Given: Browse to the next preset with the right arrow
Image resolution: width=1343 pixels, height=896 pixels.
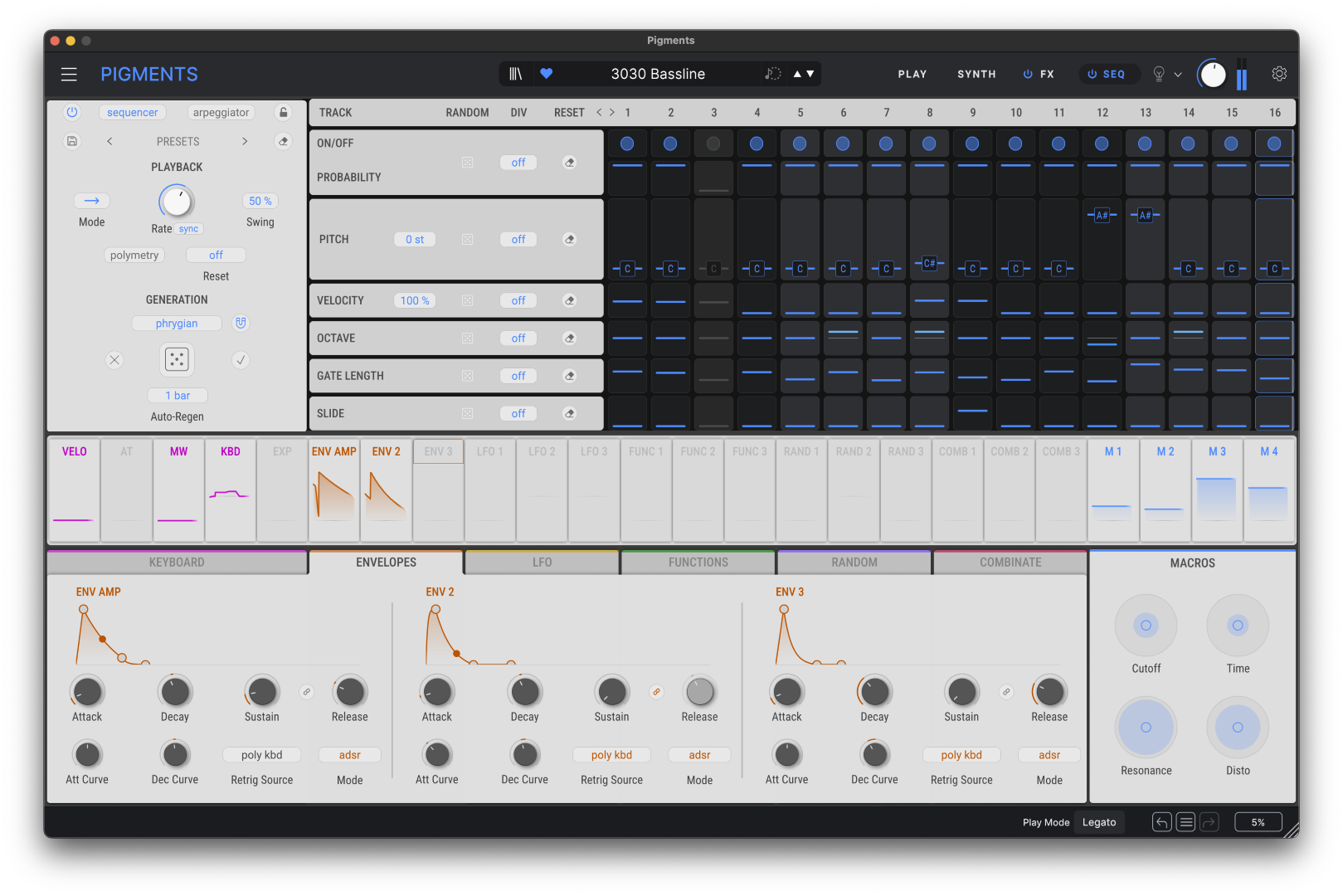Looking at the screenshot, I should [245, 141].
